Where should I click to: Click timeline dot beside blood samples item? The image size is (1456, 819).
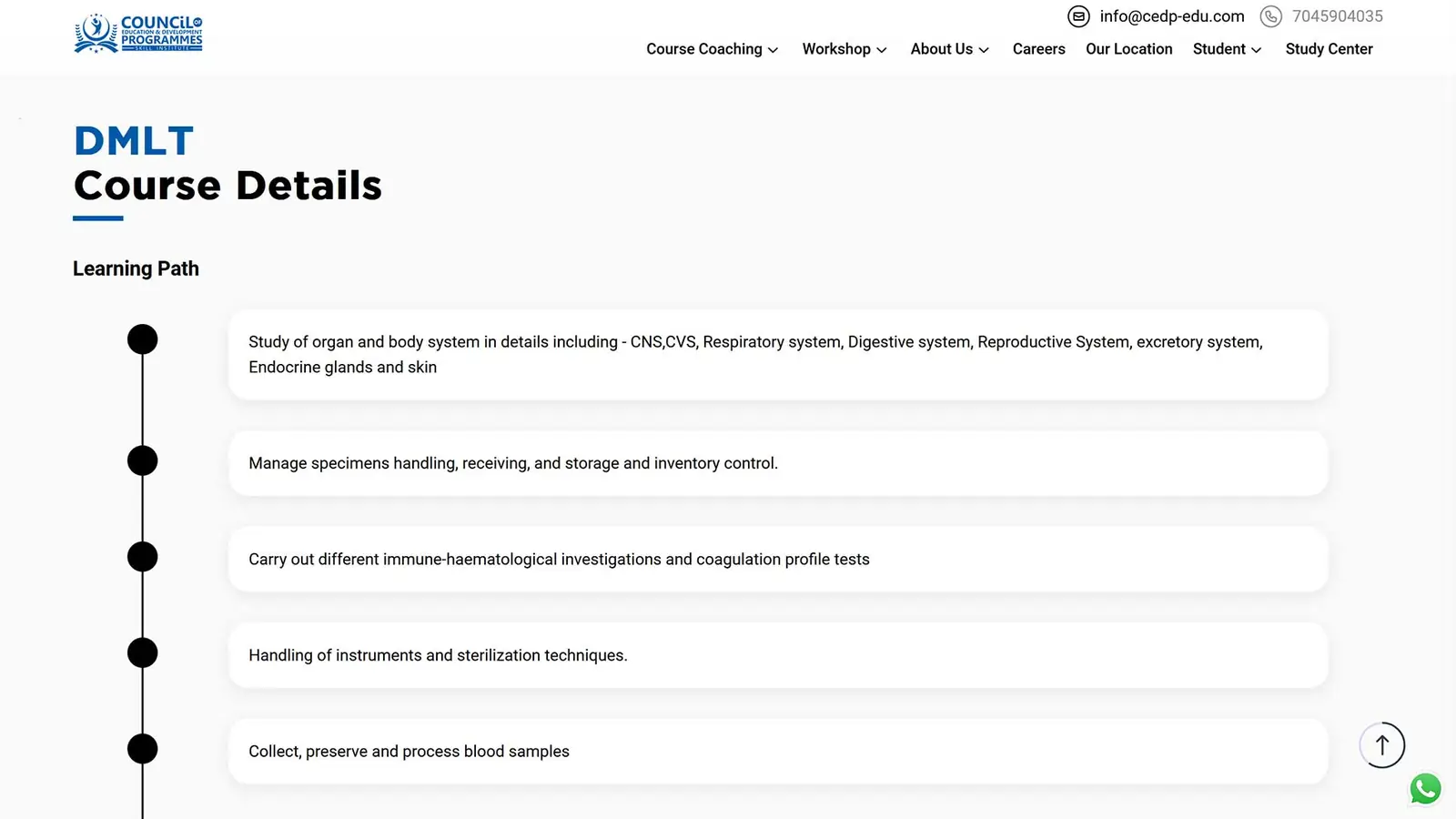click(142, 749)
